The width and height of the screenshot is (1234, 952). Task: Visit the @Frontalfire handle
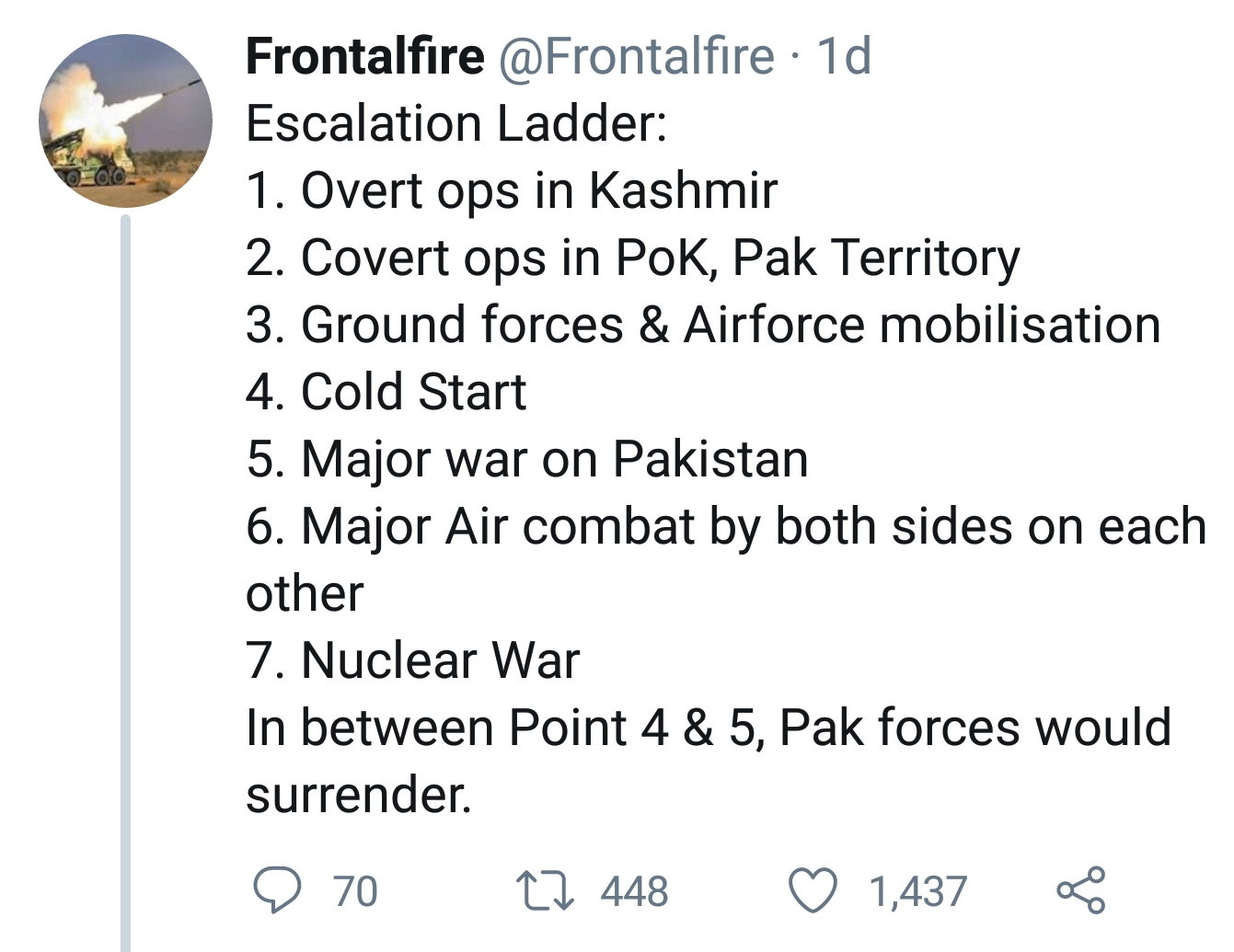637,56
